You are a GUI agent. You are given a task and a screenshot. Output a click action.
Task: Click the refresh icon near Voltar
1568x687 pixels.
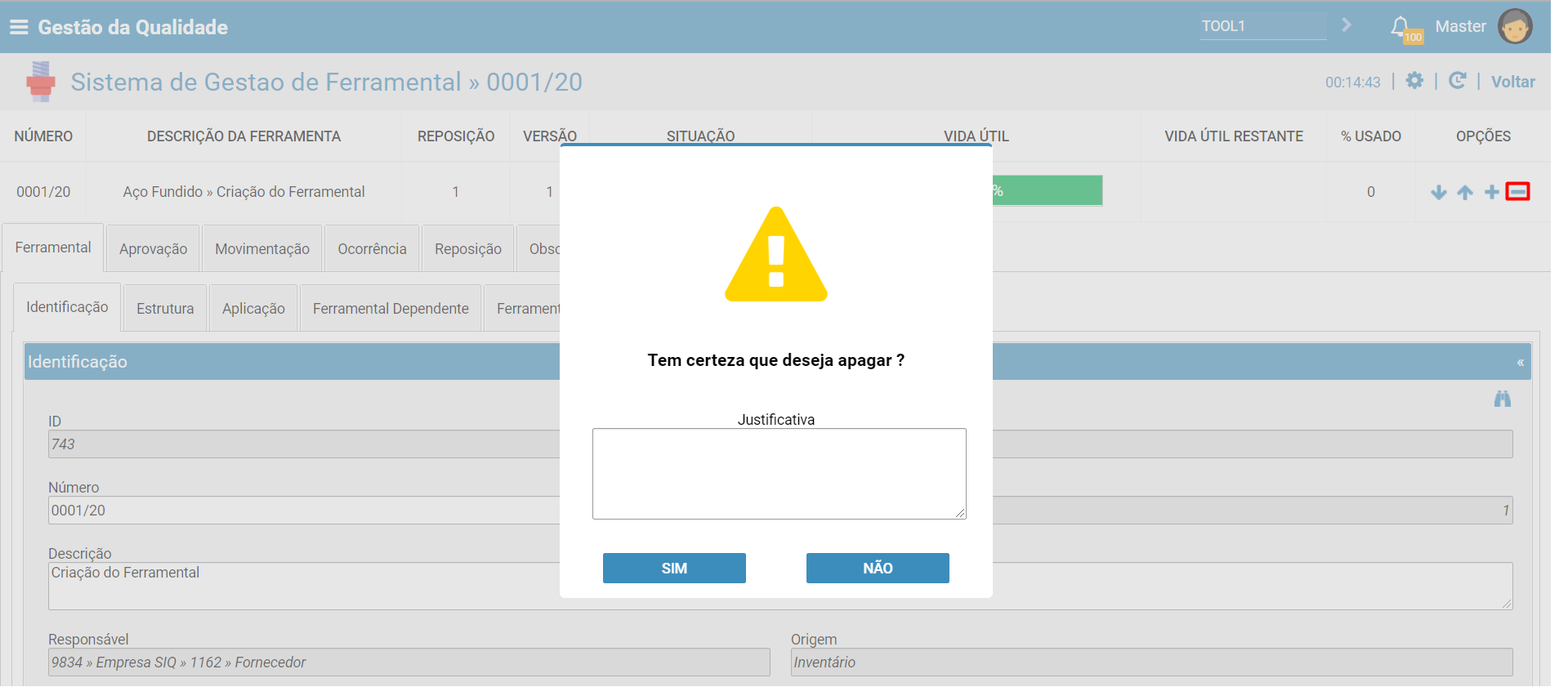click(1457, 81)
